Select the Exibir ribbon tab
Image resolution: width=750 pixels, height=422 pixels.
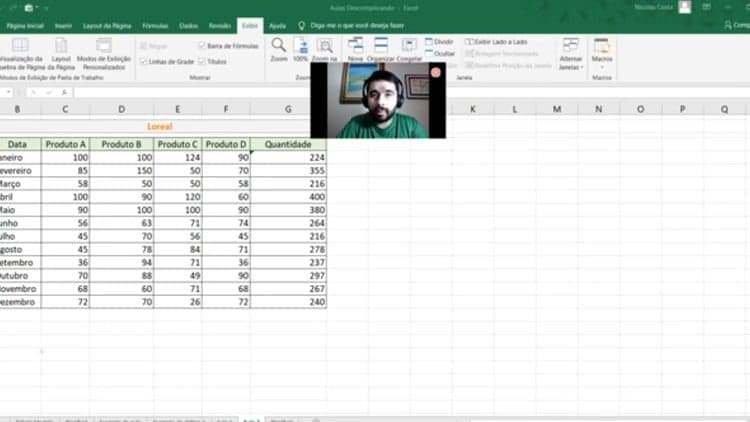pyautogui.click(x=250, y=26)
